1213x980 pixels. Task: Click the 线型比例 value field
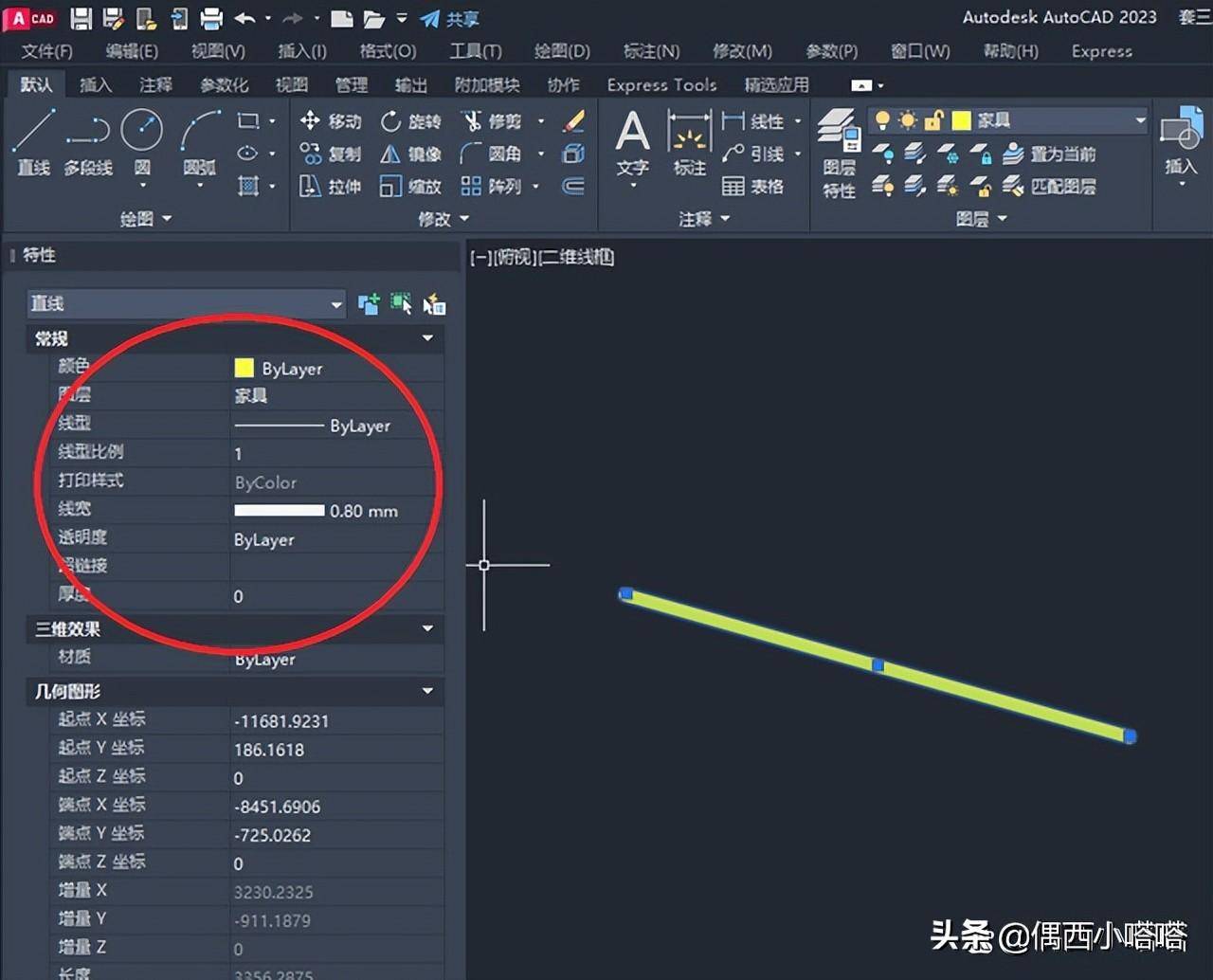click(x=336, y=453)
